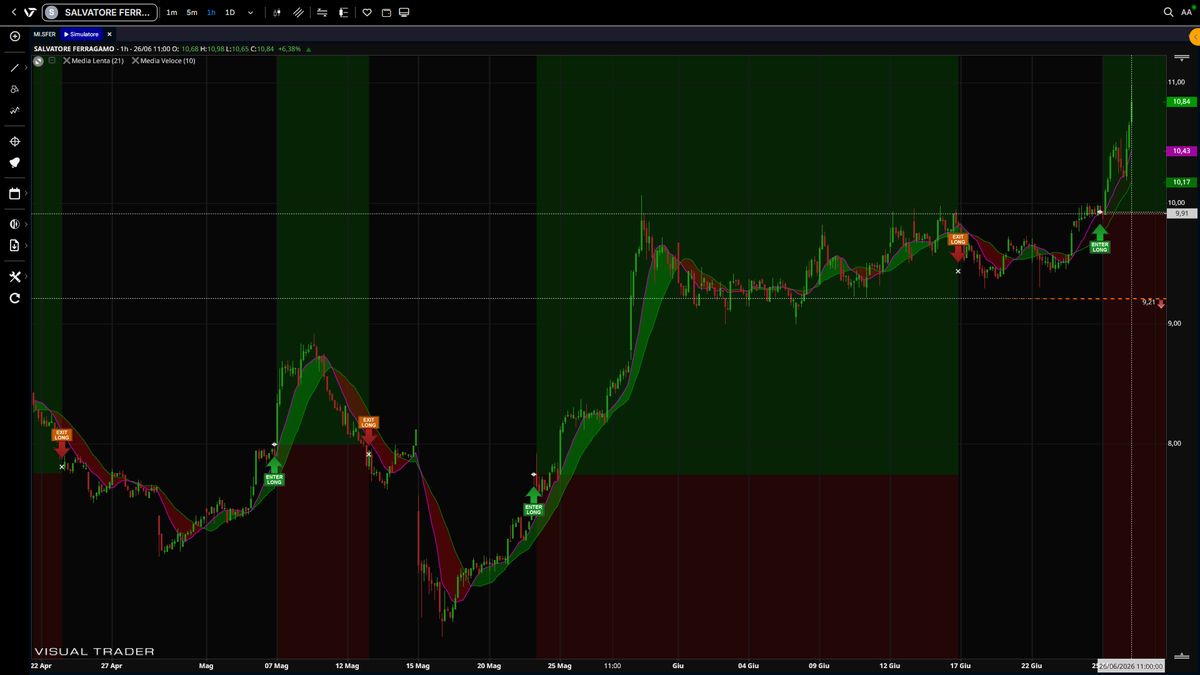Click the crosshair date label 26/06/2026 11:00:00
1200x675 pixels.
tap(1131, 665)
